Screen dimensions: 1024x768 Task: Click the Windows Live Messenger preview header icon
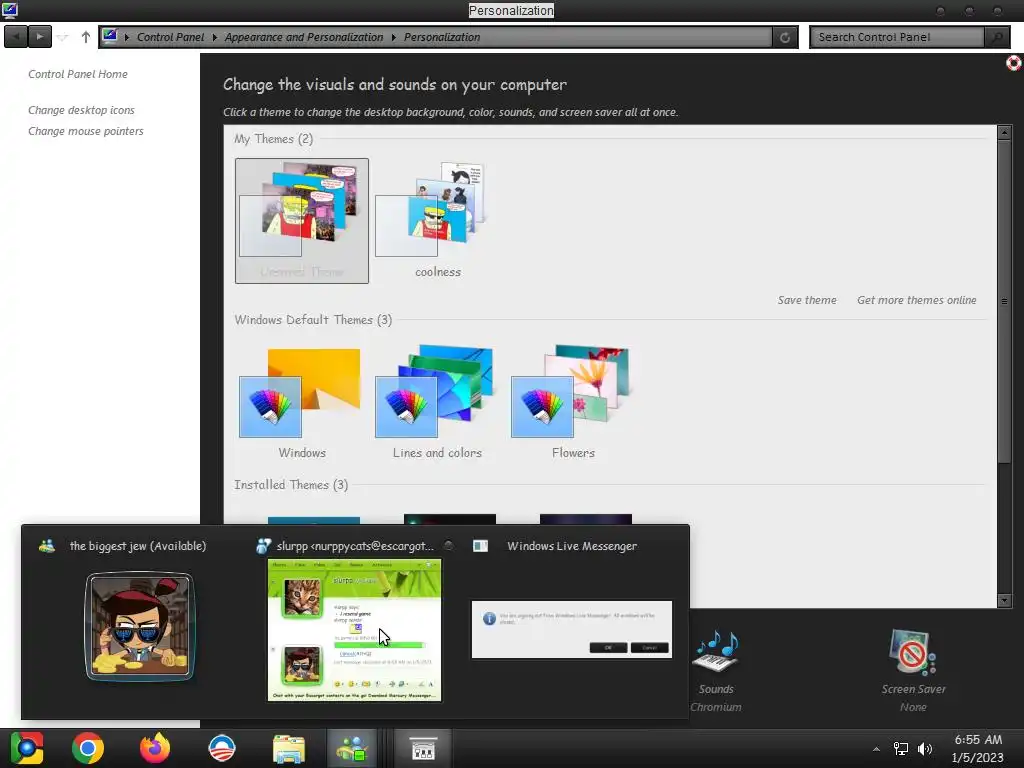(x=481, y=546)
